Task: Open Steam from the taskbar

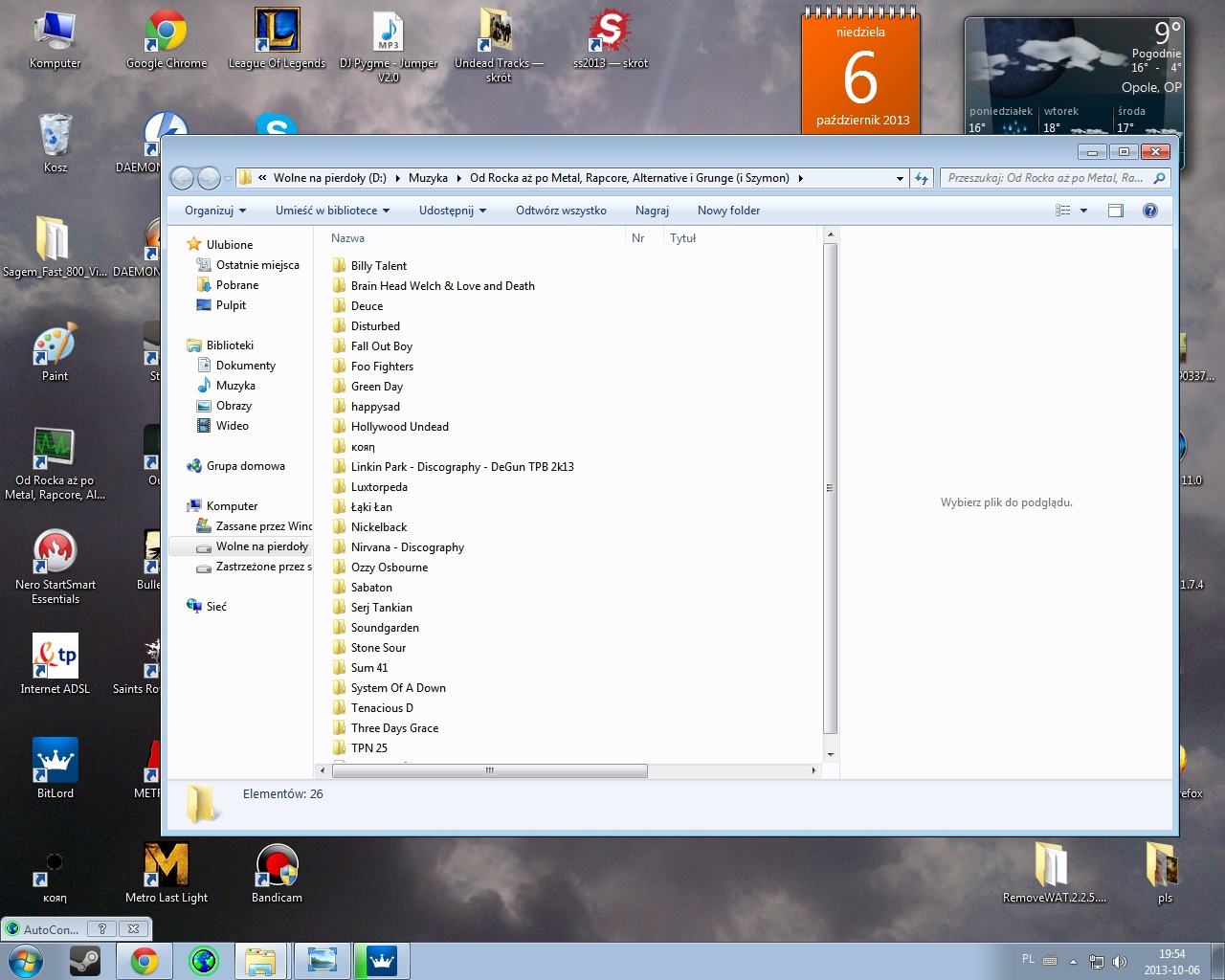Action: pos(85,961)
